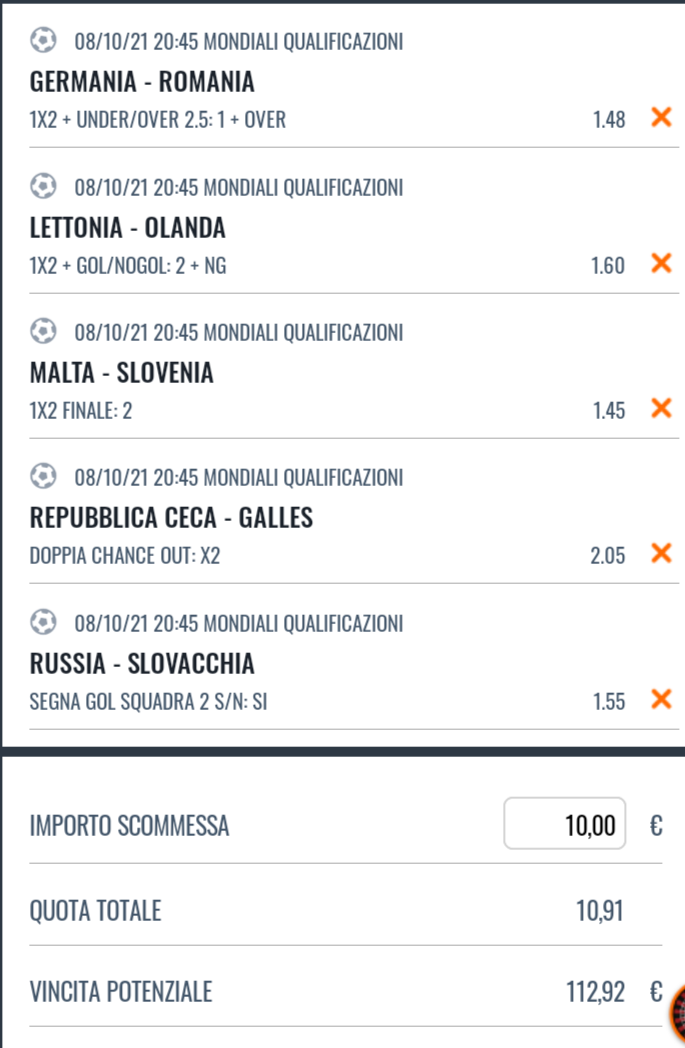Image resolution: width=685 pixels, height=1048 pixels.
Task: Click soccer ball icon for Lettonia - Olanda
Action: point(43,186)
